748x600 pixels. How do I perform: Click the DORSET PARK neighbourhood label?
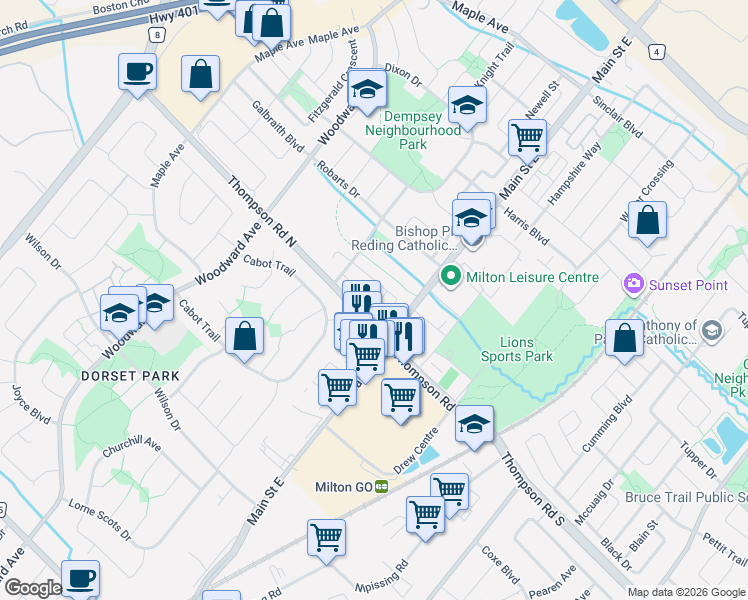pyautogui.click(x=130, y=376)
